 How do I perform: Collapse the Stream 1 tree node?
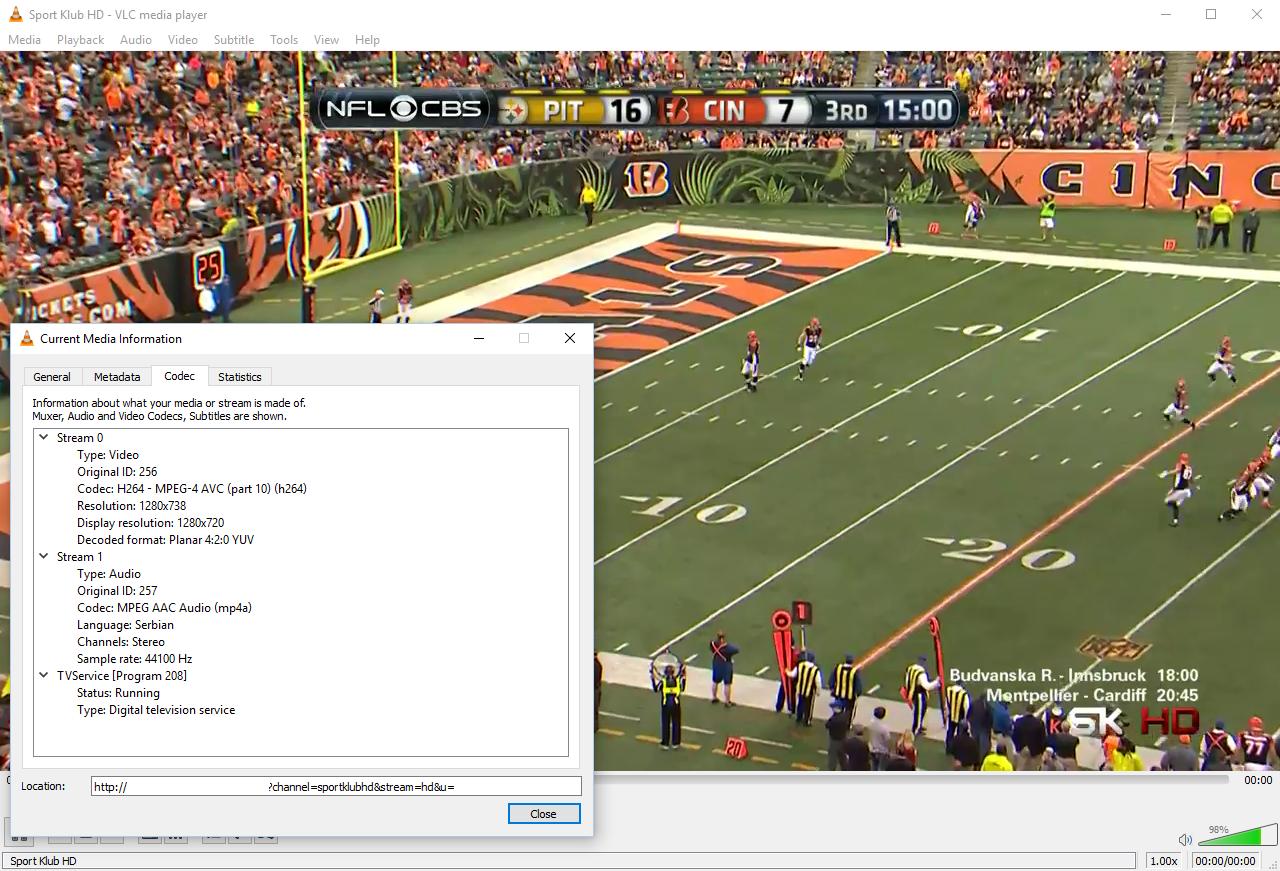(x=44, y=556)
